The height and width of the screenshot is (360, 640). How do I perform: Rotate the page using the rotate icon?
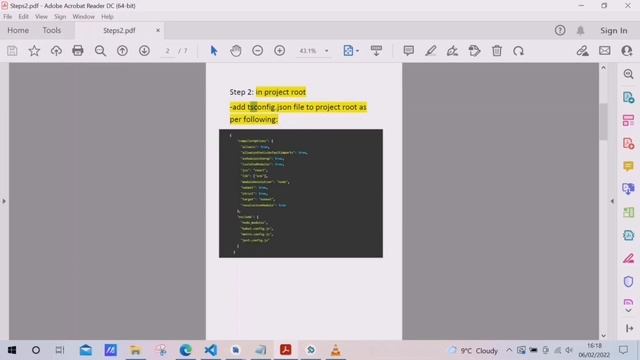(519, 51)
